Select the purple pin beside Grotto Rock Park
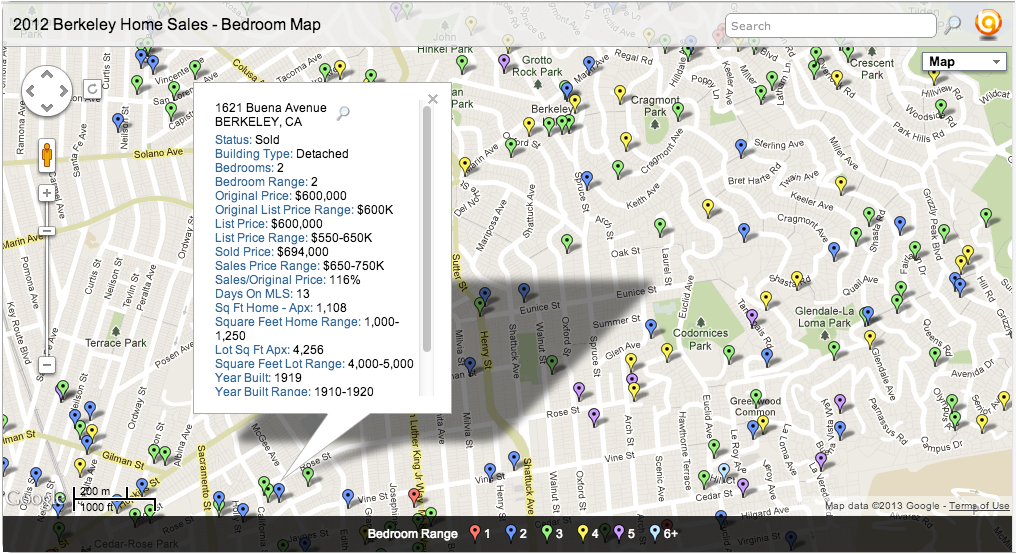1016x554 pixels. [504, 63]
